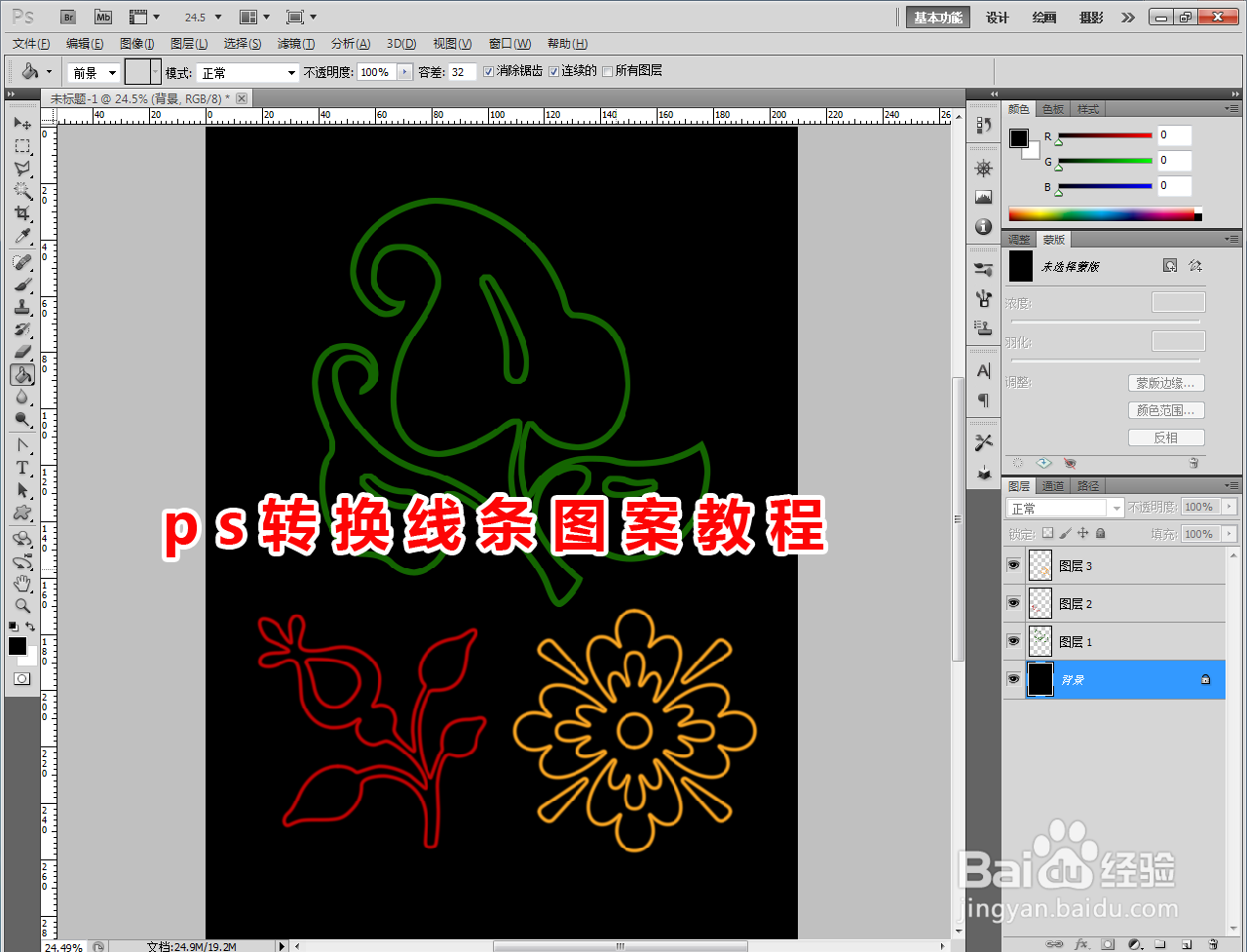Toggle Quick Mask mode
The width and height of the screenshot is (1247, 952).
pyautogui.click(x=22, y=678)
